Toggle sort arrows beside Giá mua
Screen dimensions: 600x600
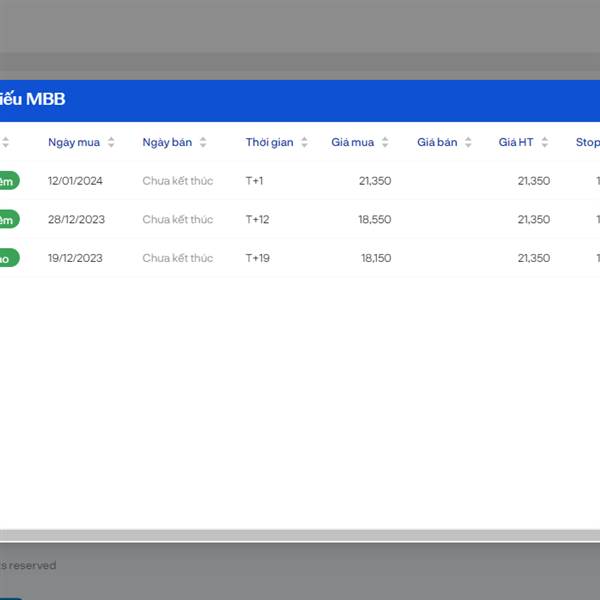click(385, 143)
